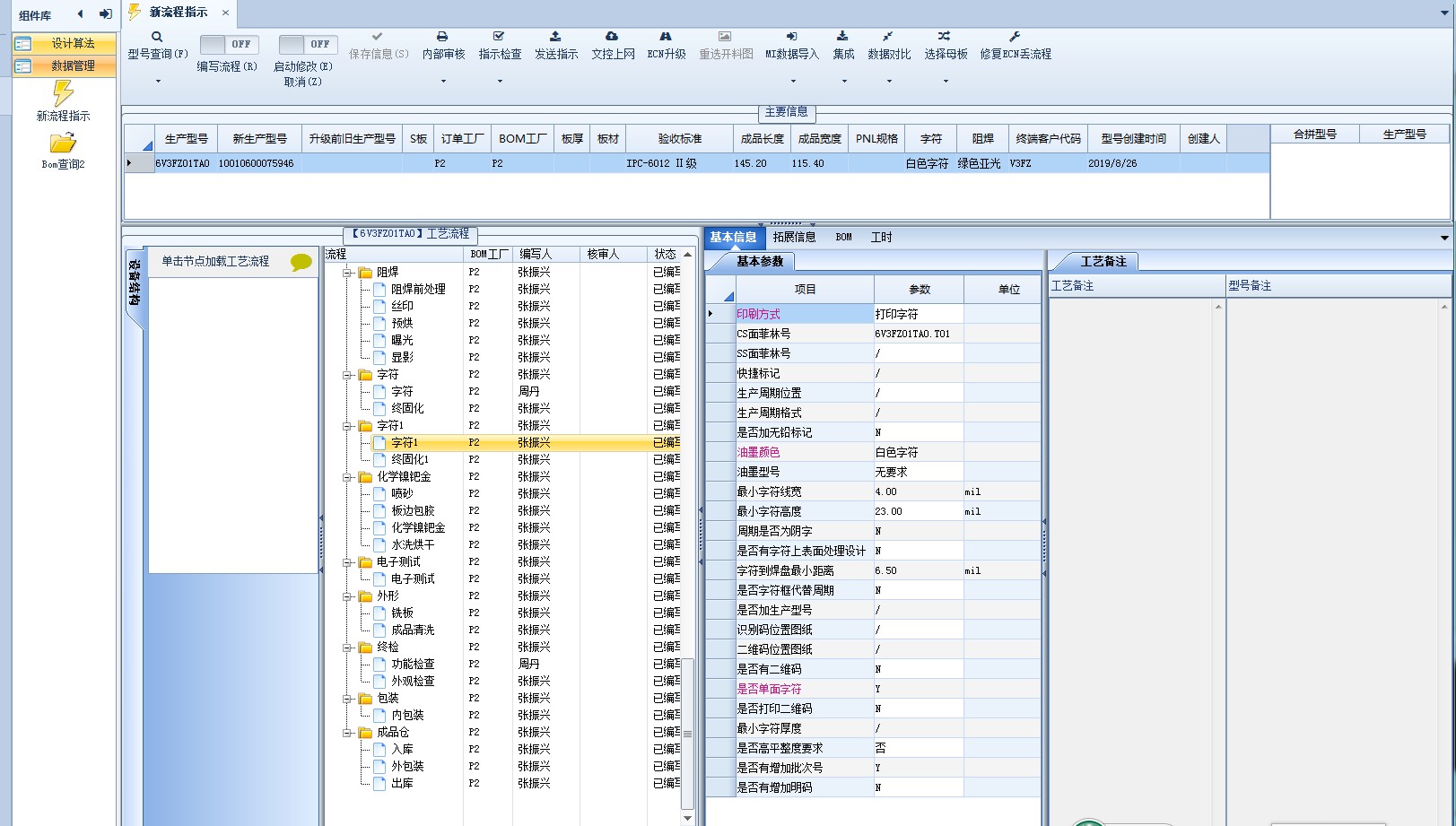Collapse the 化学镍钯金 folder expander
The image size is (1456, 826).
[347, 477]
